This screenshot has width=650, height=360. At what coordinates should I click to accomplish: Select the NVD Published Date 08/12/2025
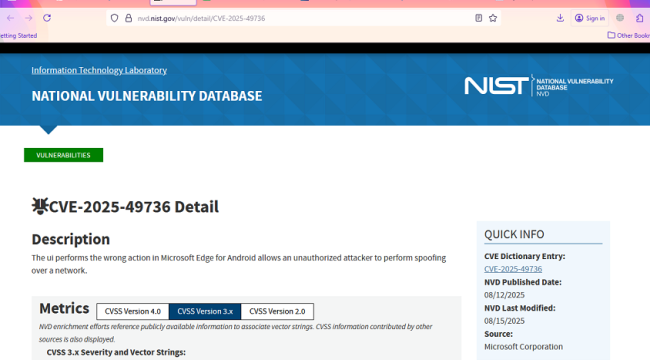point(504,295)
